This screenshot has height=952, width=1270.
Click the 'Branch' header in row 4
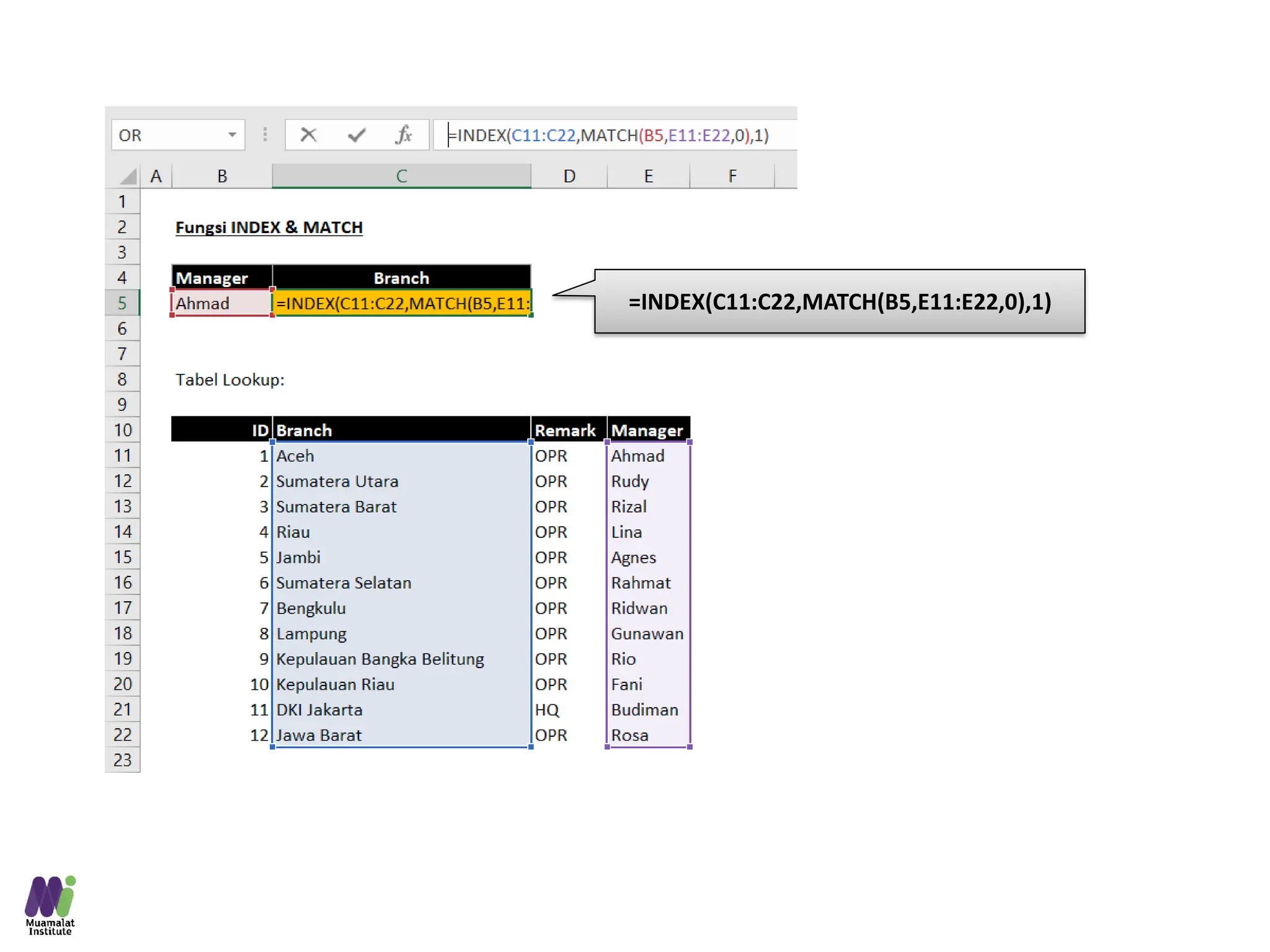pos(402,278)
